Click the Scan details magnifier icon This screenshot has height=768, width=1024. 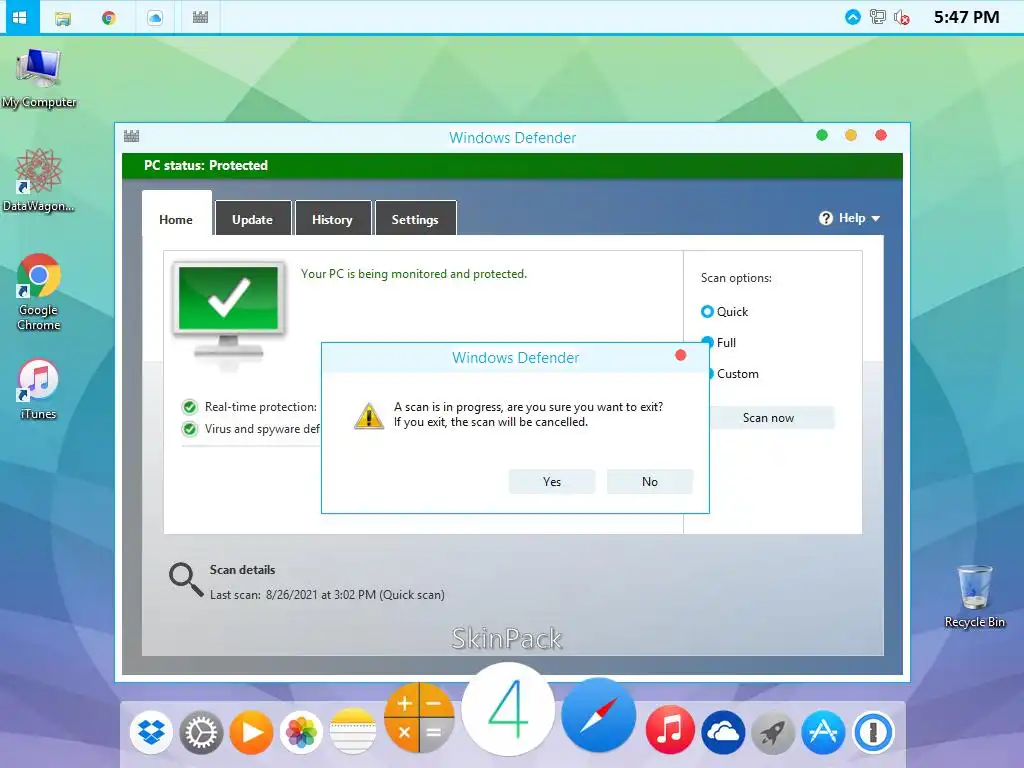pos(186,579)
